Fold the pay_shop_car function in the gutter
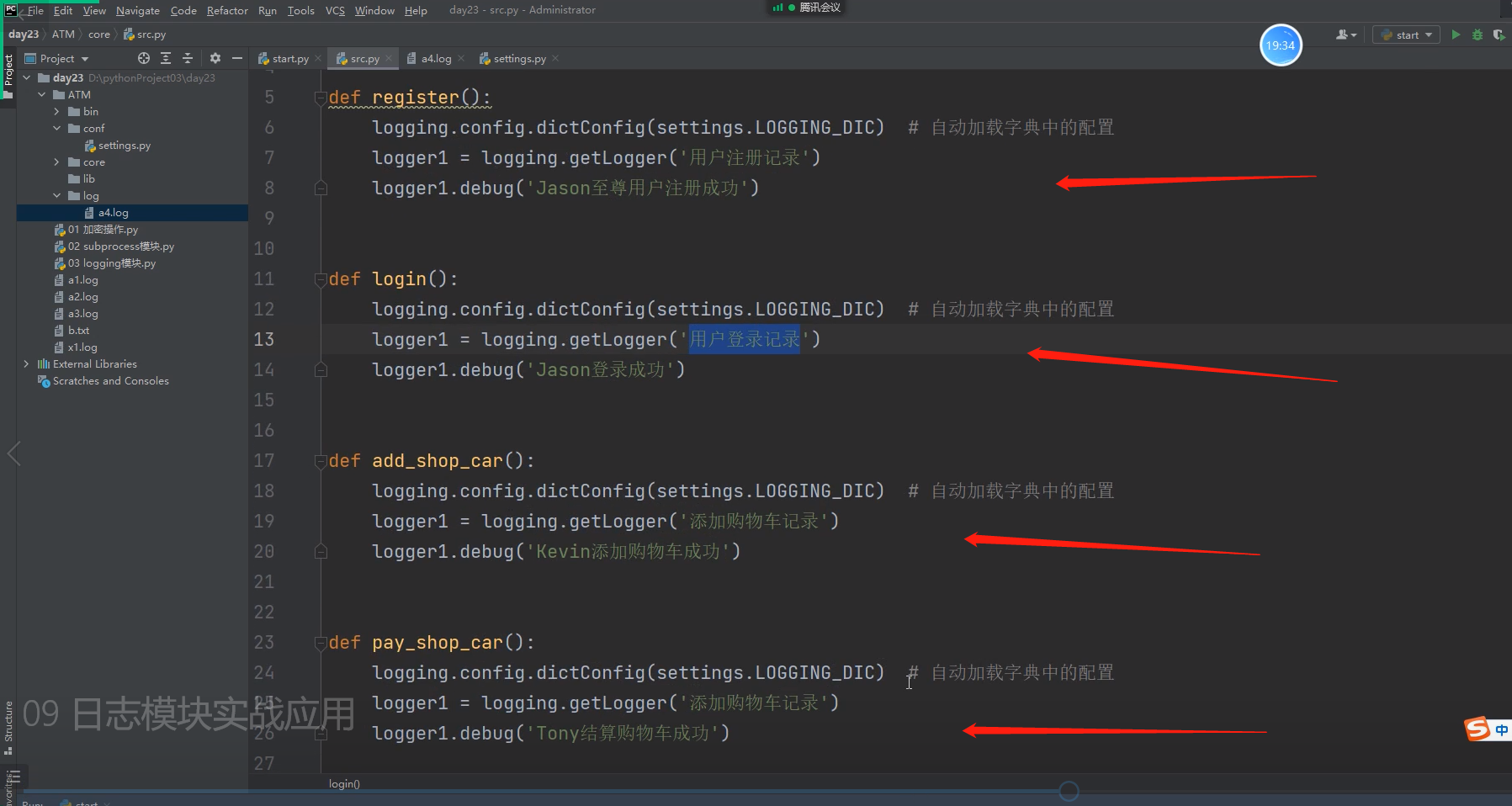The image size is (1512, 806). (x=320, y=643)
